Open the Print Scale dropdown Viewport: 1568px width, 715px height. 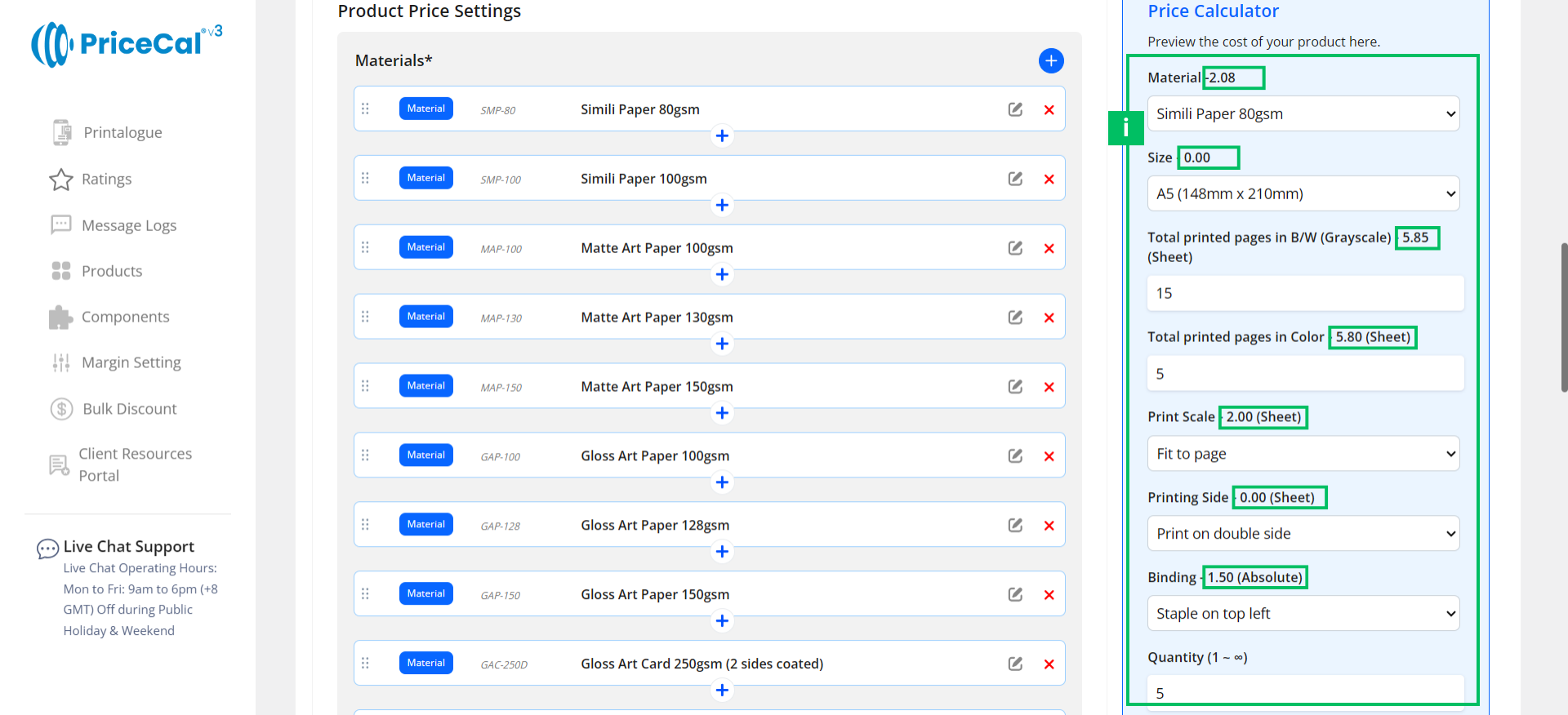[x=1303, y=454]
